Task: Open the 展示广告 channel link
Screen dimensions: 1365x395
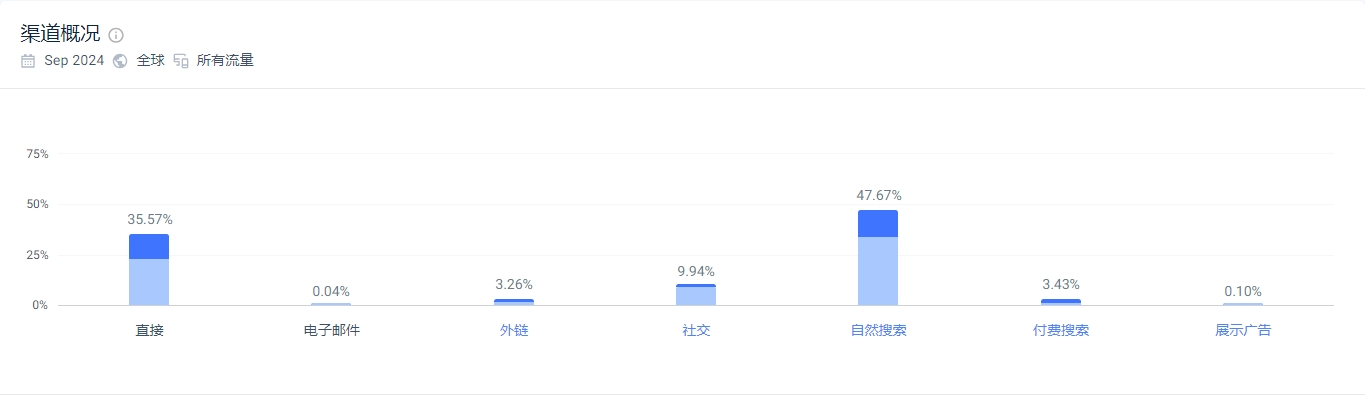Action: pos(1243,330)
